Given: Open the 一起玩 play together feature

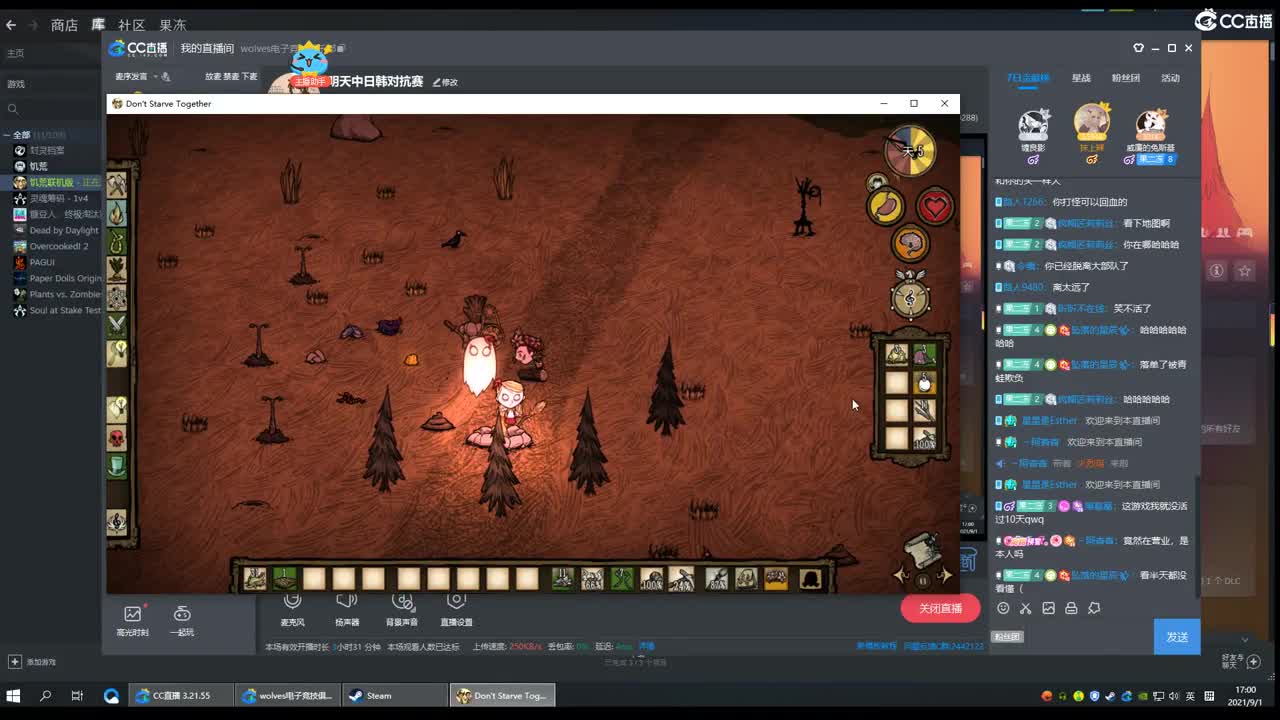Looking at the screenshot, I should (182, 620).
